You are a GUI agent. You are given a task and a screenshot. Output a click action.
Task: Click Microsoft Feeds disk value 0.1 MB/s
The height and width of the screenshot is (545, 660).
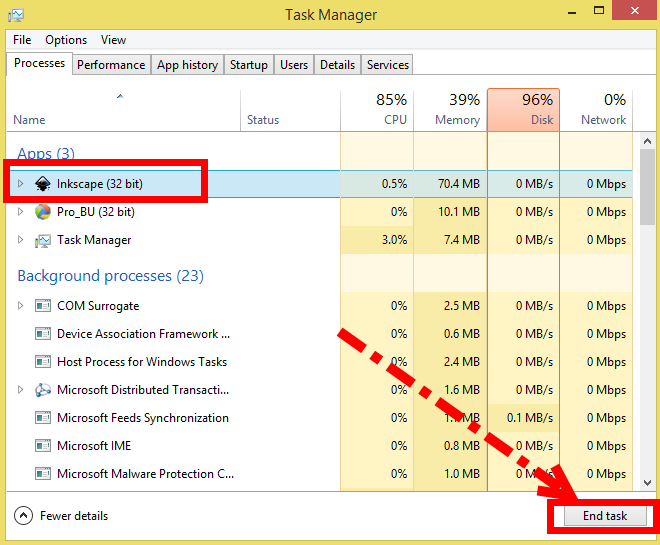[530, 418]
